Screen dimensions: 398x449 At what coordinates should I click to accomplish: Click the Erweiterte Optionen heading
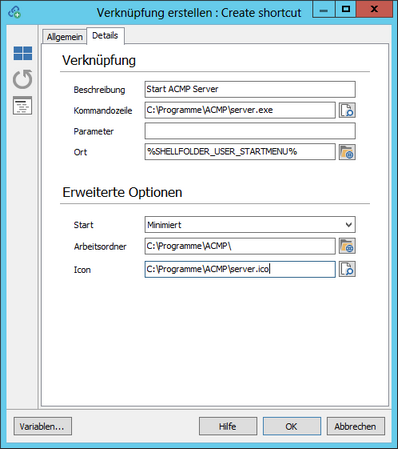[x=122, y=192]
